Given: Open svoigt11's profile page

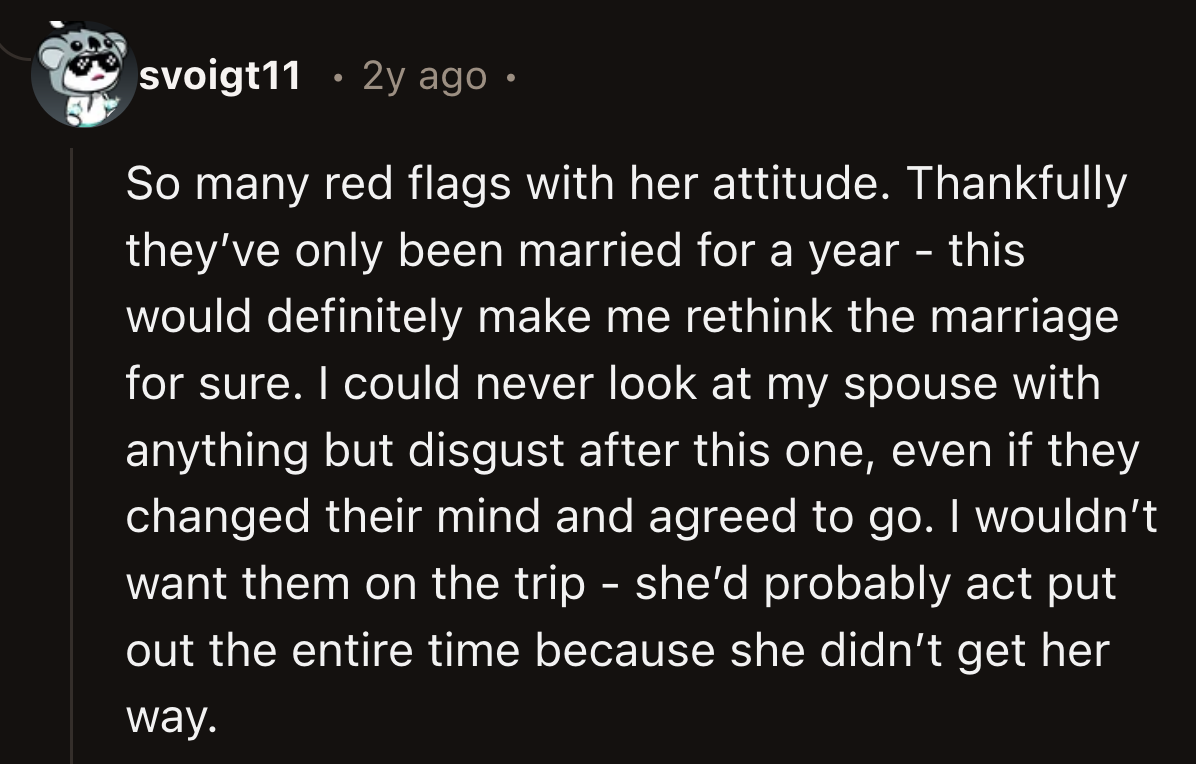Looking at the screenshot, I should tap(220, 75).
